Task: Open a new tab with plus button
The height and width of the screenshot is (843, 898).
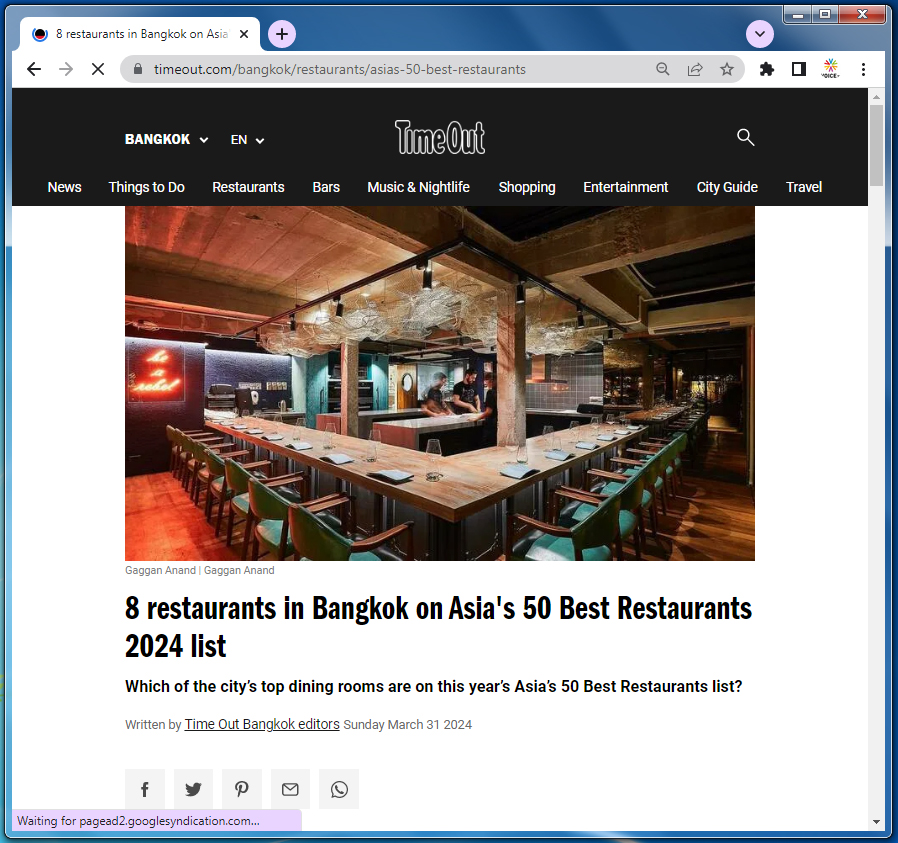Action: [x=282, y=34]
